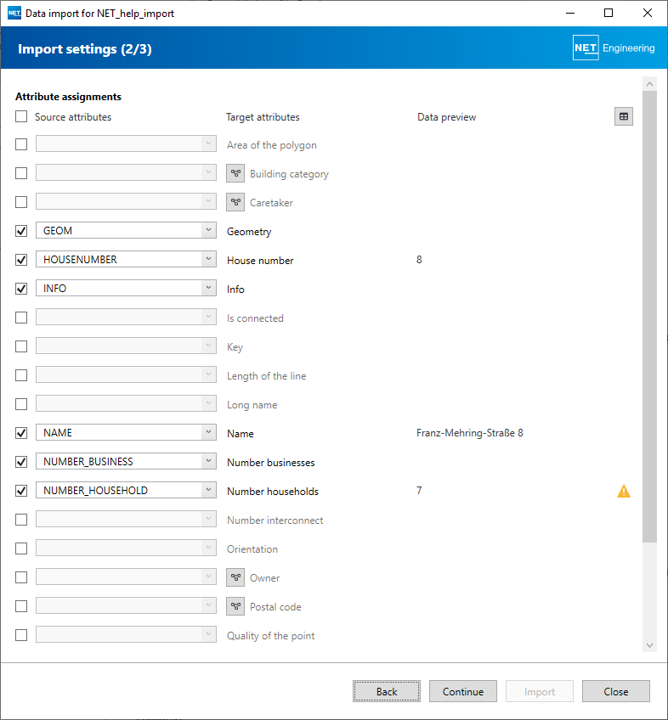
Task: Click the scrollbar down arrow
Action: click(x=650, y=646)
